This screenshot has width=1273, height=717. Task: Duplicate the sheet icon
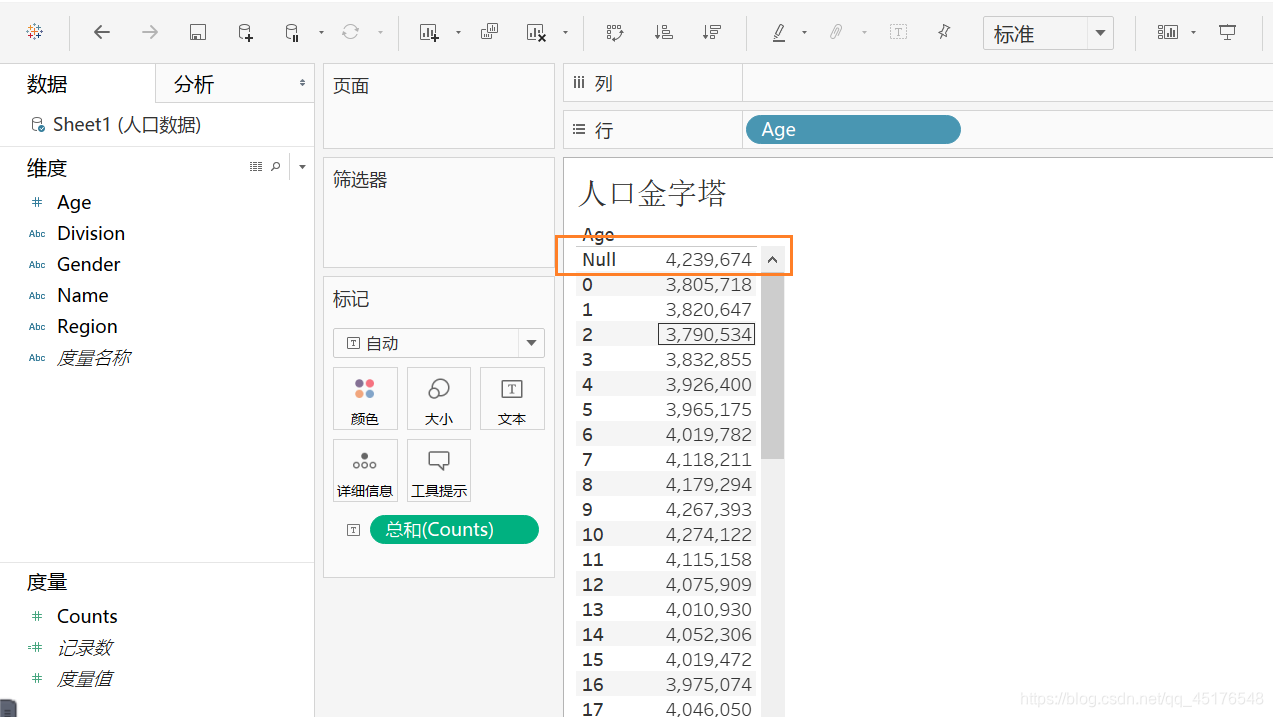click(489, 32)
